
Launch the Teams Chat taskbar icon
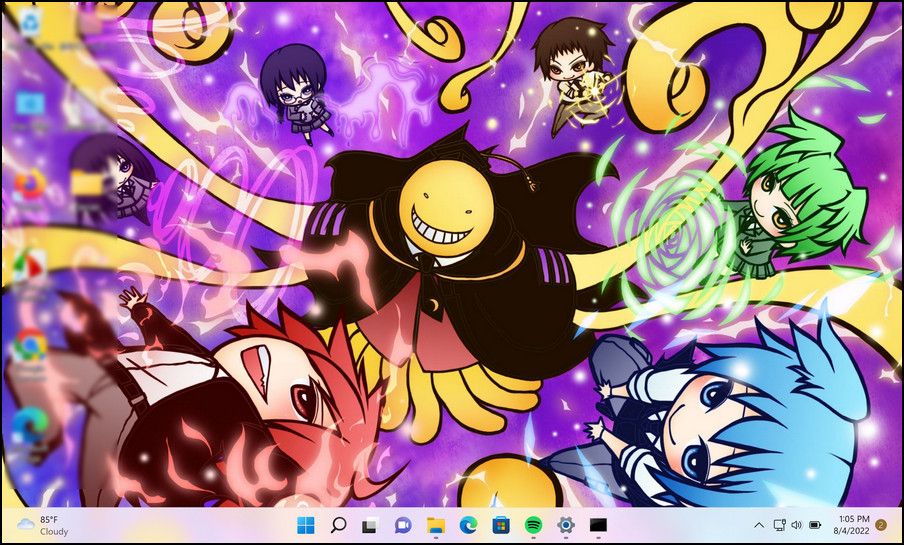tap(402, 525)
